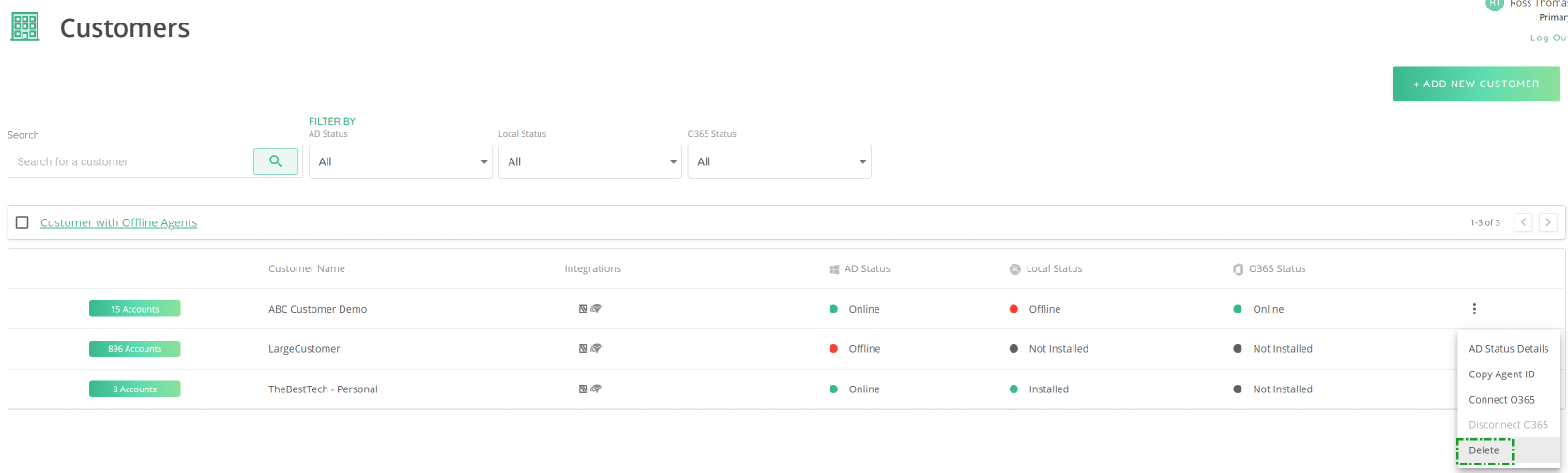
Task: Open the Local Status filter dropdown
Action: tap(590, 161)
